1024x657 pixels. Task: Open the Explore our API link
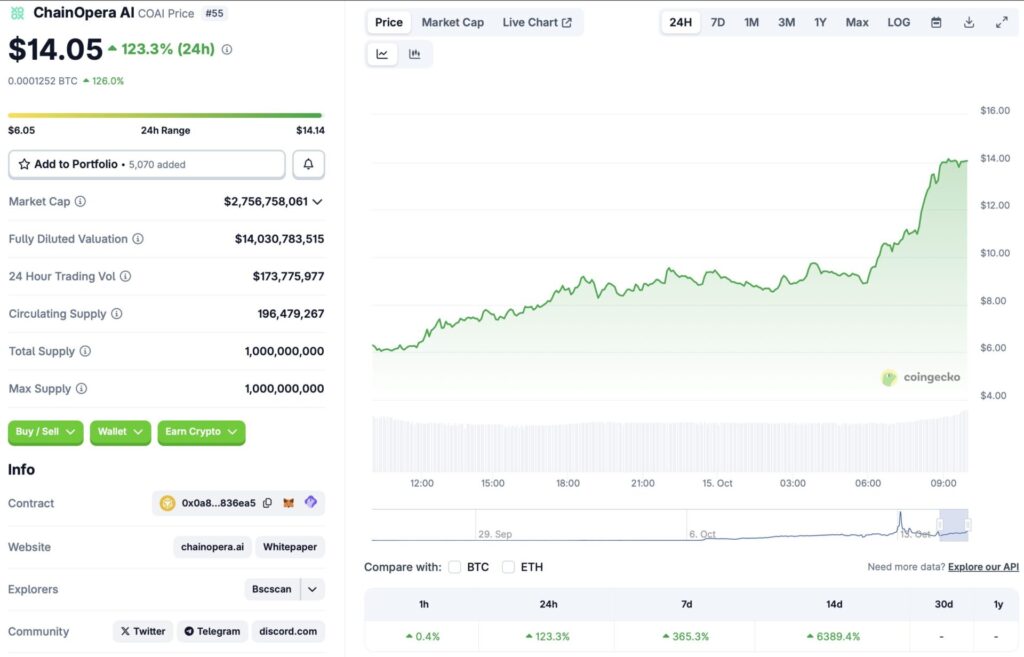[x=983, y=567]
